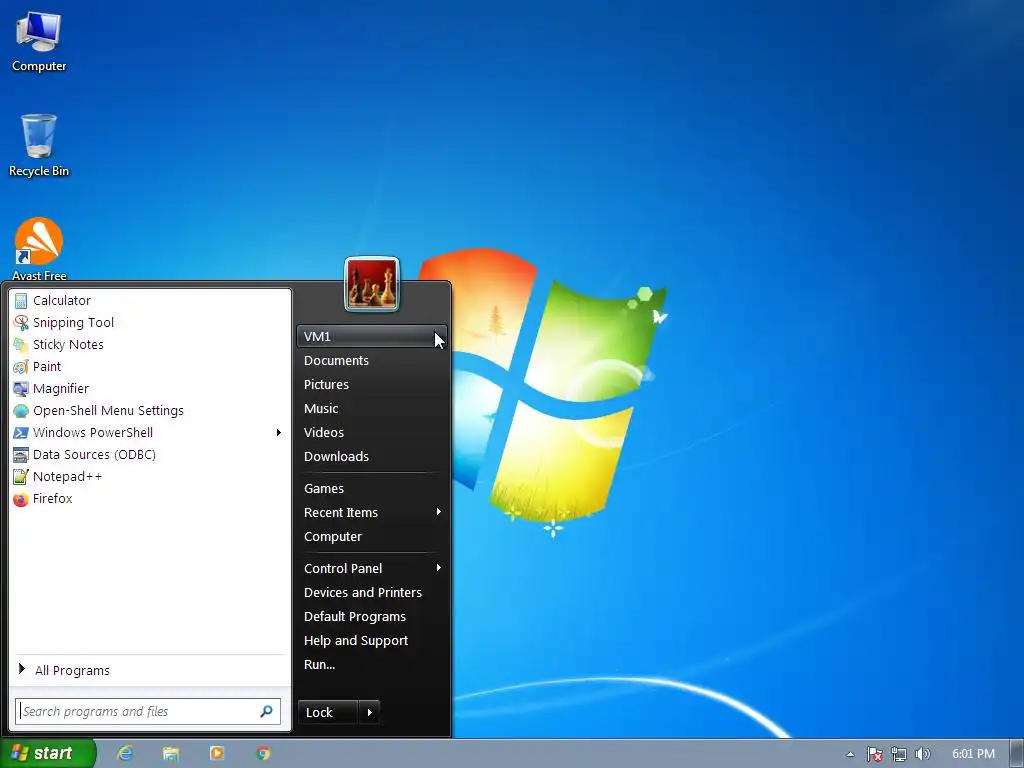Click the chess user account picture
The width and height of the screenshot is (1024, 768).
[x=372, y=283]
